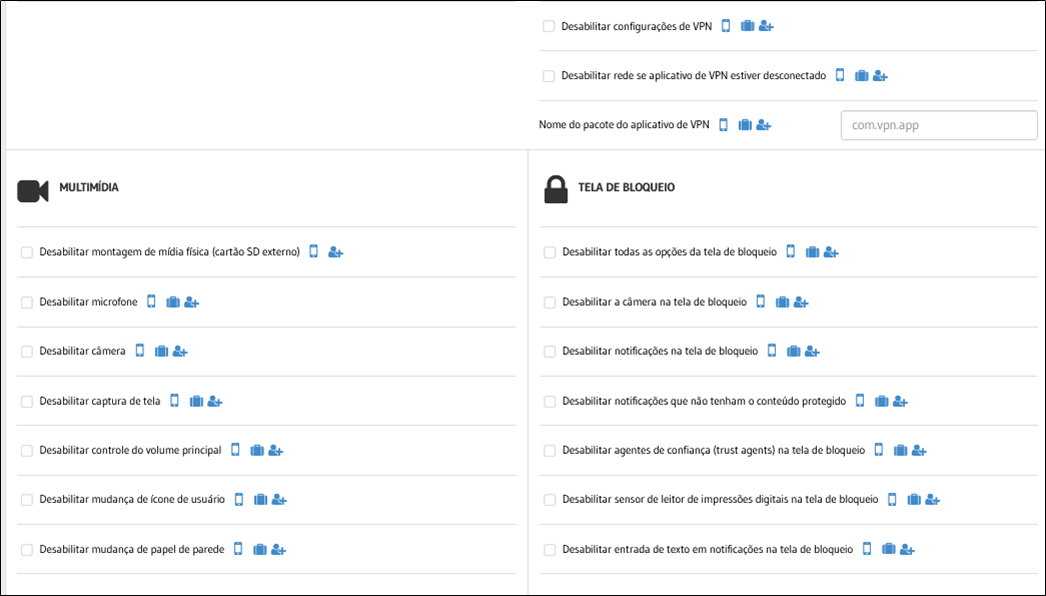
Task: Check Desabilitar mudança de ícone de usuário
Action: pyautogui.click(x=27, y=500)
